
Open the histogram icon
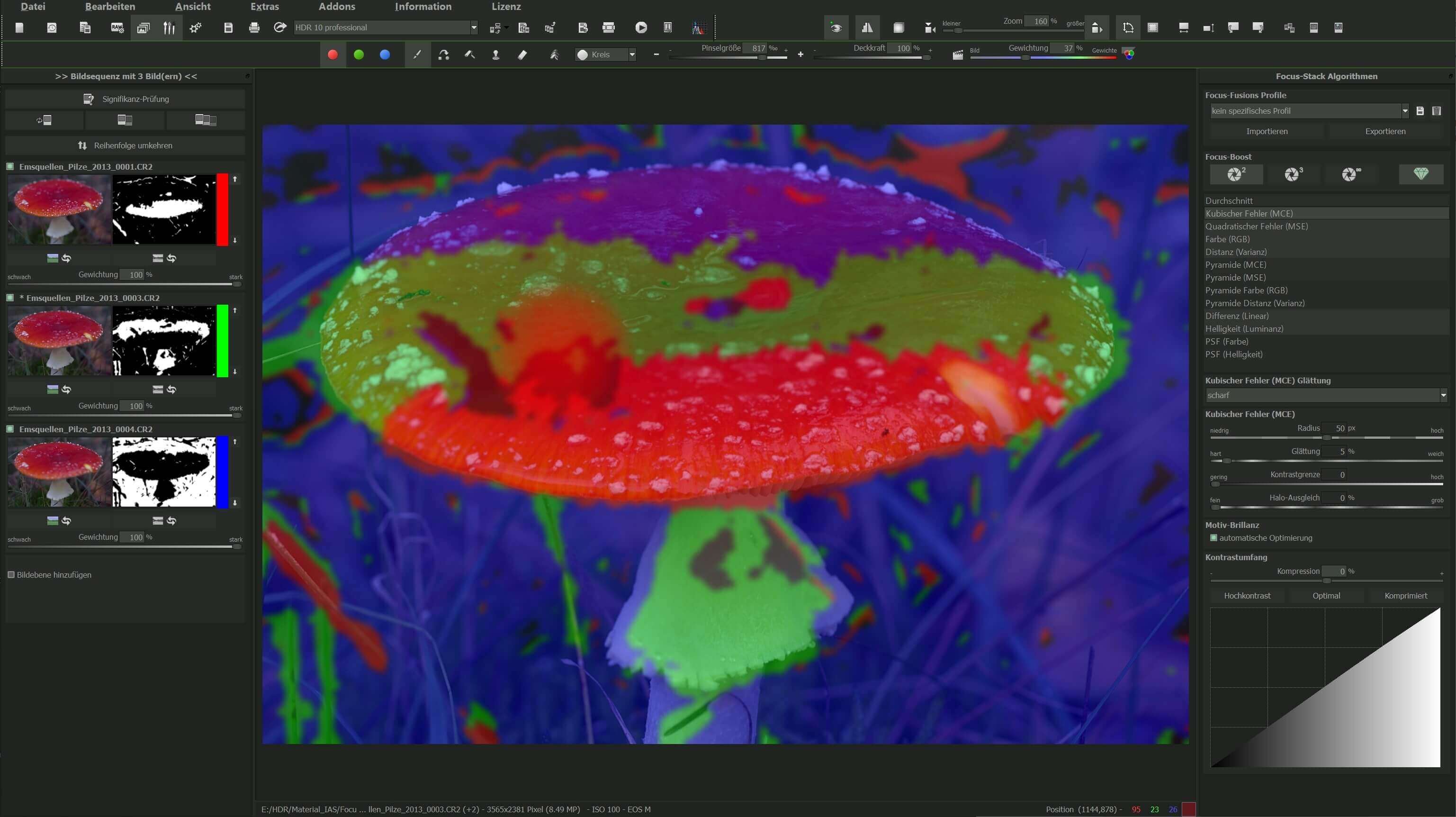click(699, 27)
